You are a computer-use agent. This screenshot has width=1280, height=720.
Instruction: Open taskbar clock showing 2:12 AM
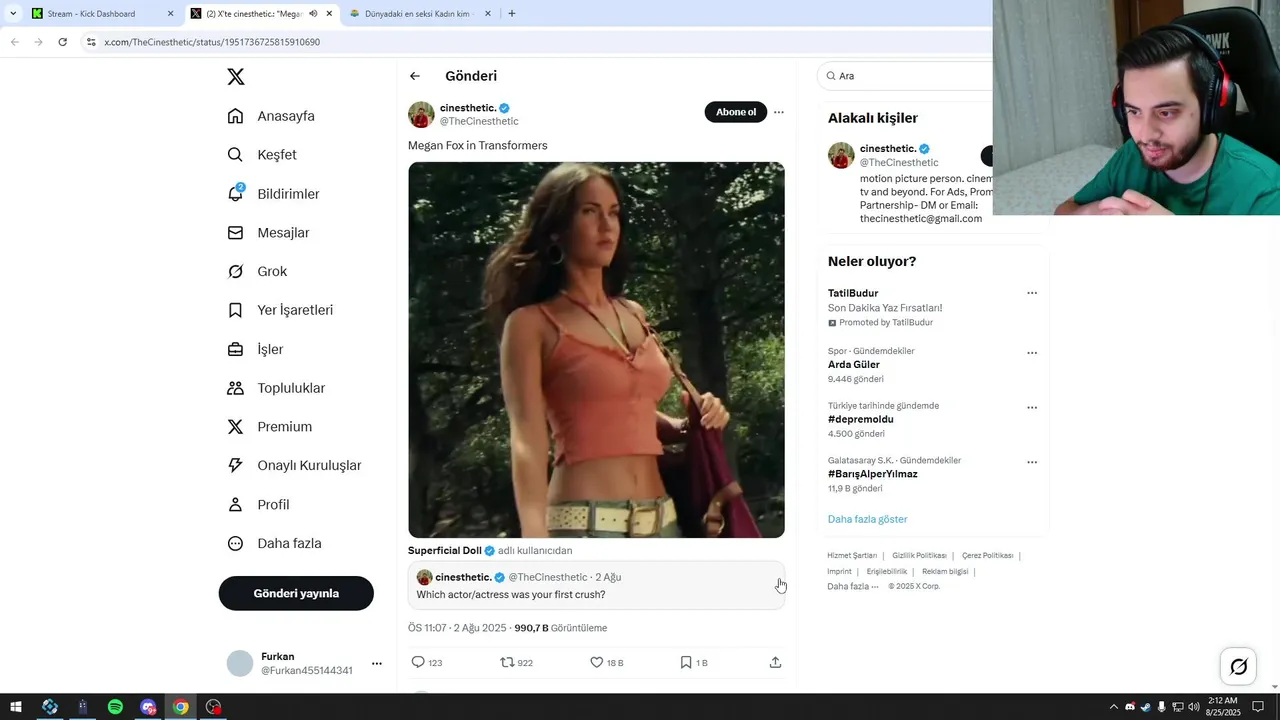(1222, 707)
